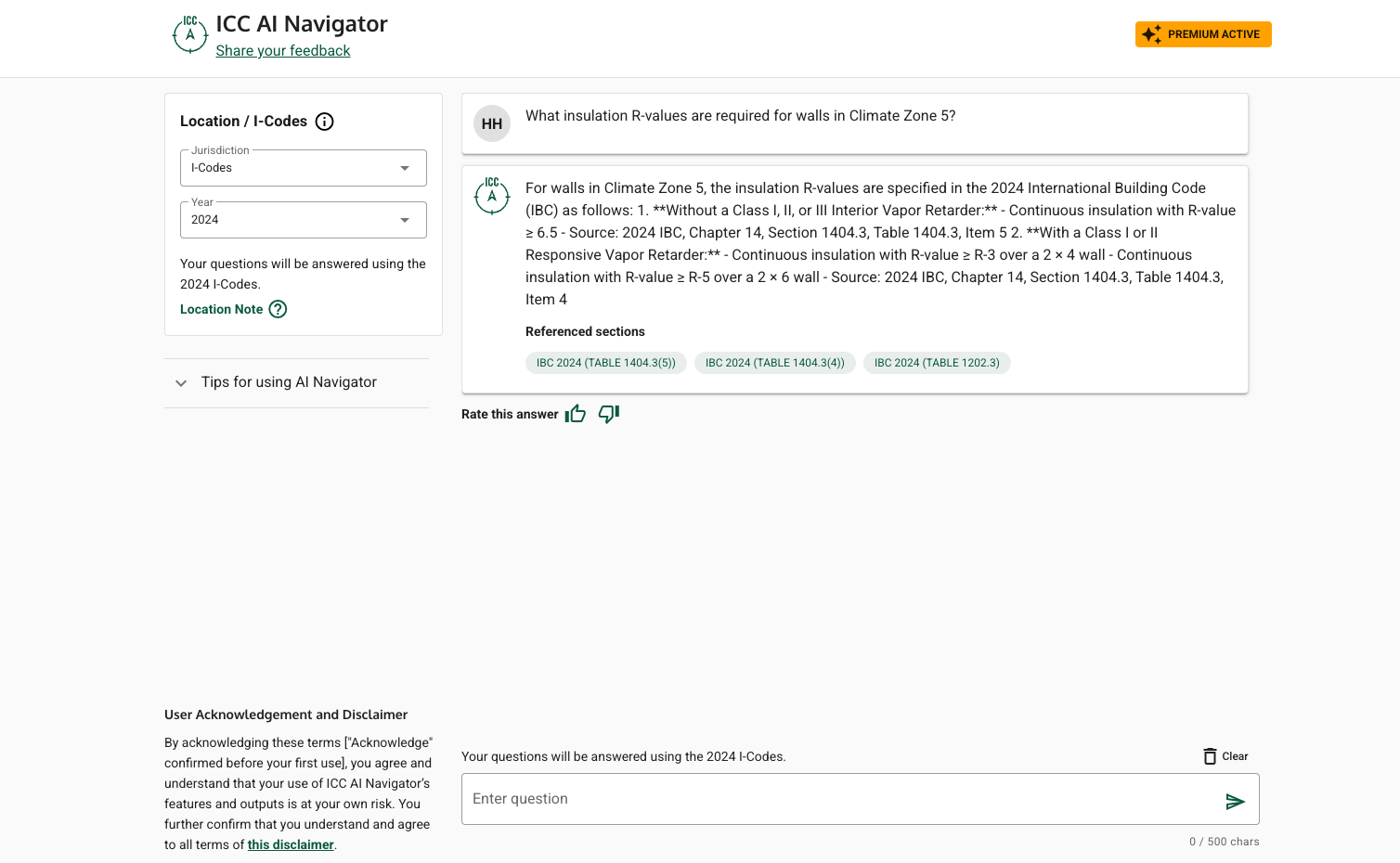Image resolution: width=1400 pixels, height=863 pixels.
Task: Open the Share your feedback link
Action: tap(283, 51)
